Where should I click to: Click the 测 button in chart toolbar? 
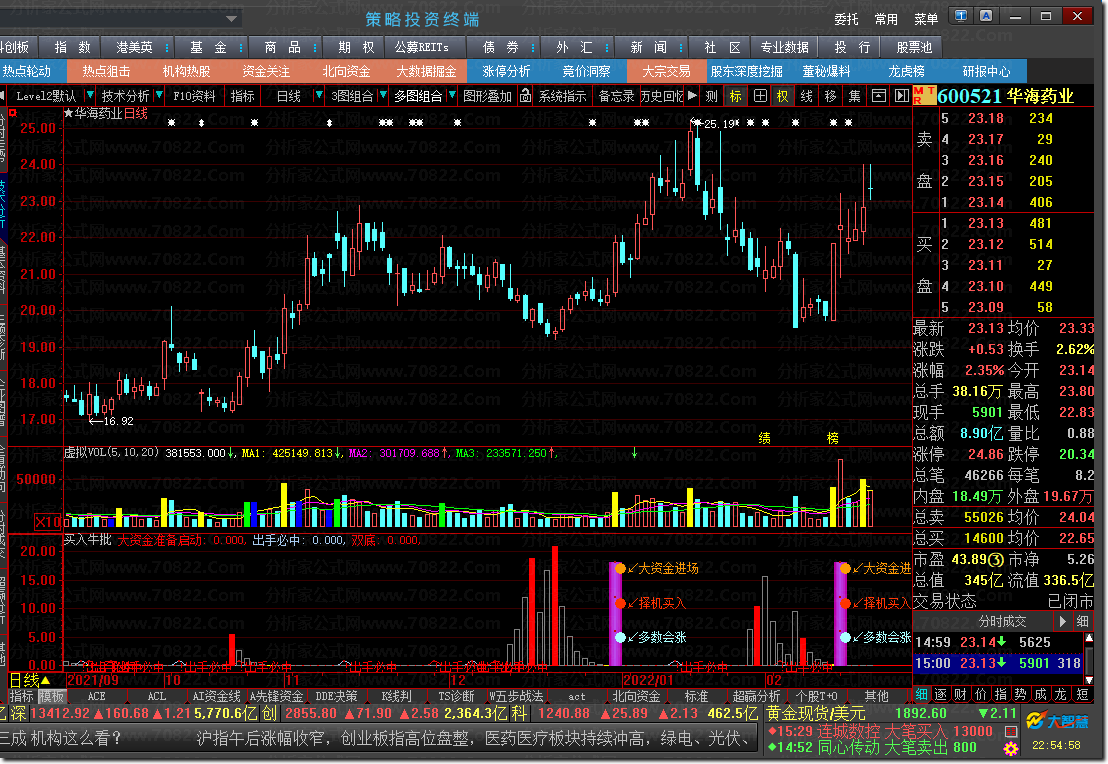(x=712, y=96)
